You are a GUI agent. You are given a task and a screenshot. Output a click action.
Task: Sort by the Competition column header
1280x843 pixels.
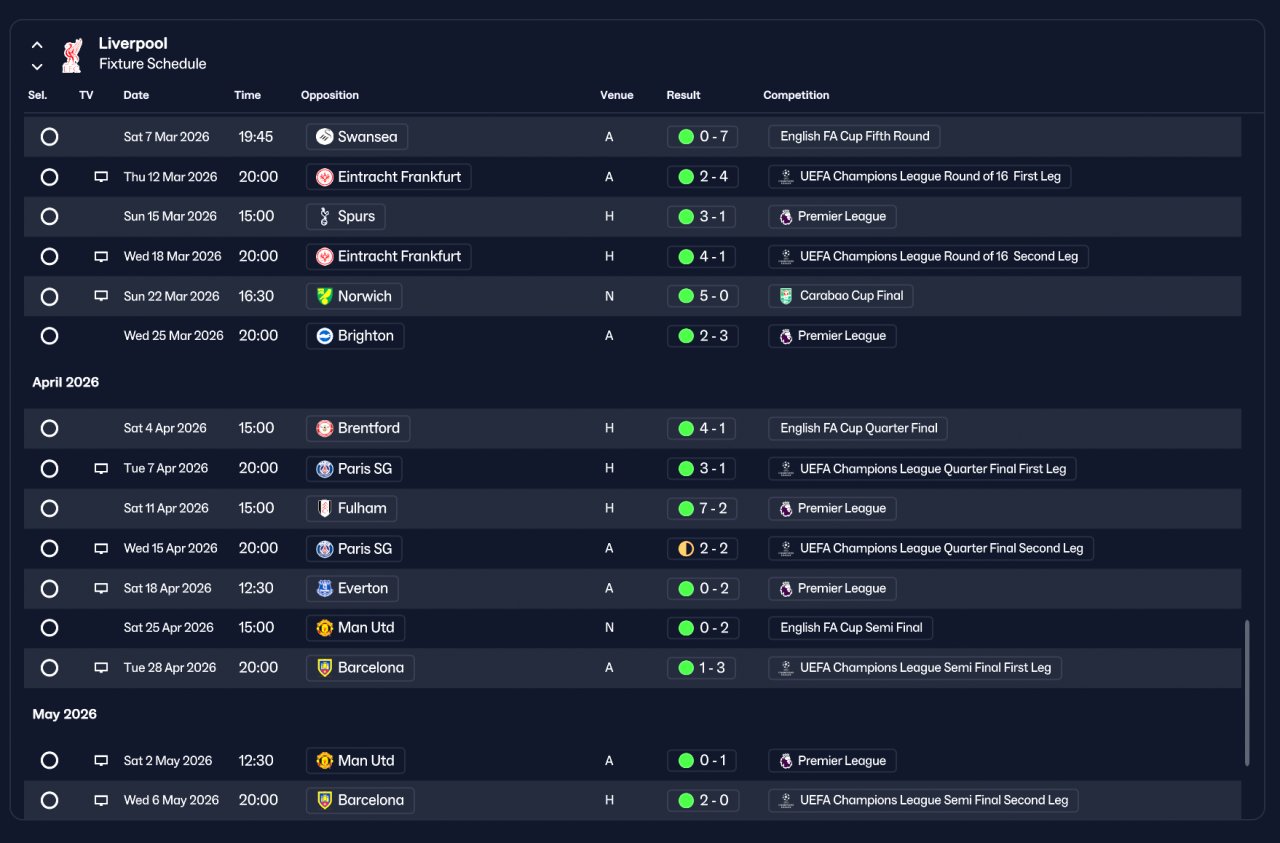[796, 95]
